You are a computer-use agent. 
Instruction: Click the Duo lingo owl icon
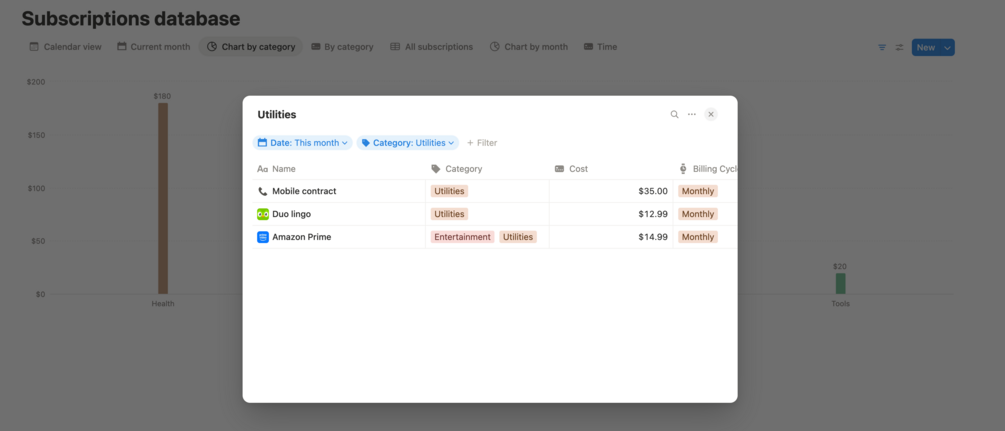click(263, 214)
